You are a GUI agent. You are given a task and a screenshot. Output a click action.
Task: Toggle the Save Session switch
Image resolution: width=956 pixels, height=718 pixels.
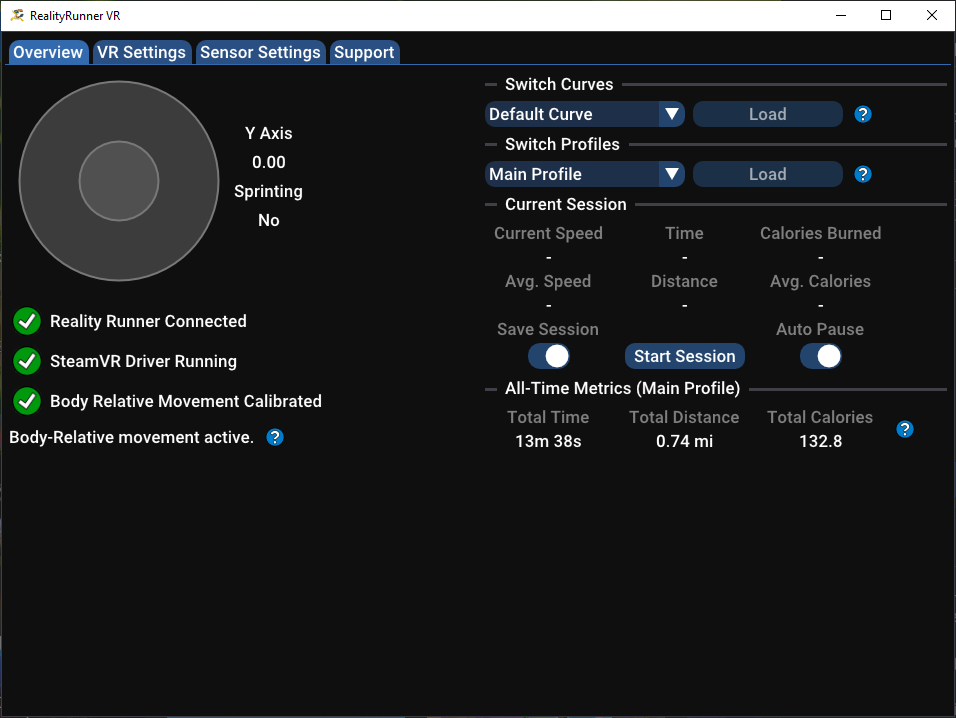pos(549,356)
